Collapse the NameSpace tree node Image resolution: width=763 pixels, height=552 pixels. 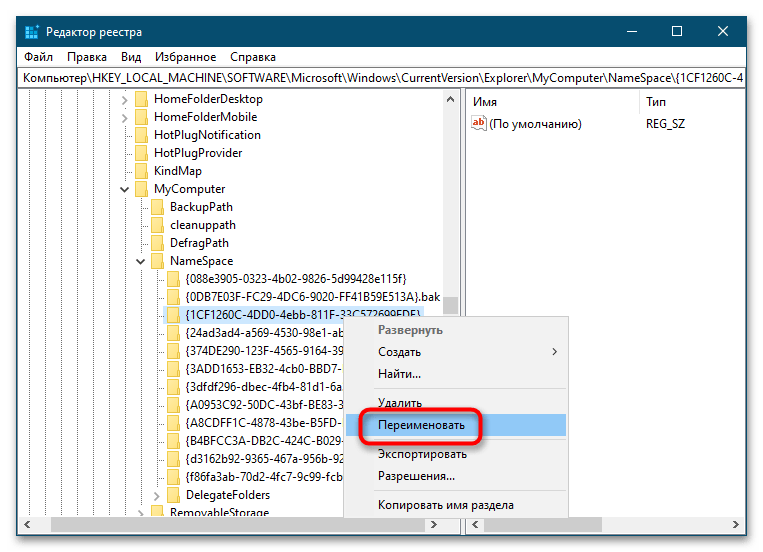tap(141, 261)
